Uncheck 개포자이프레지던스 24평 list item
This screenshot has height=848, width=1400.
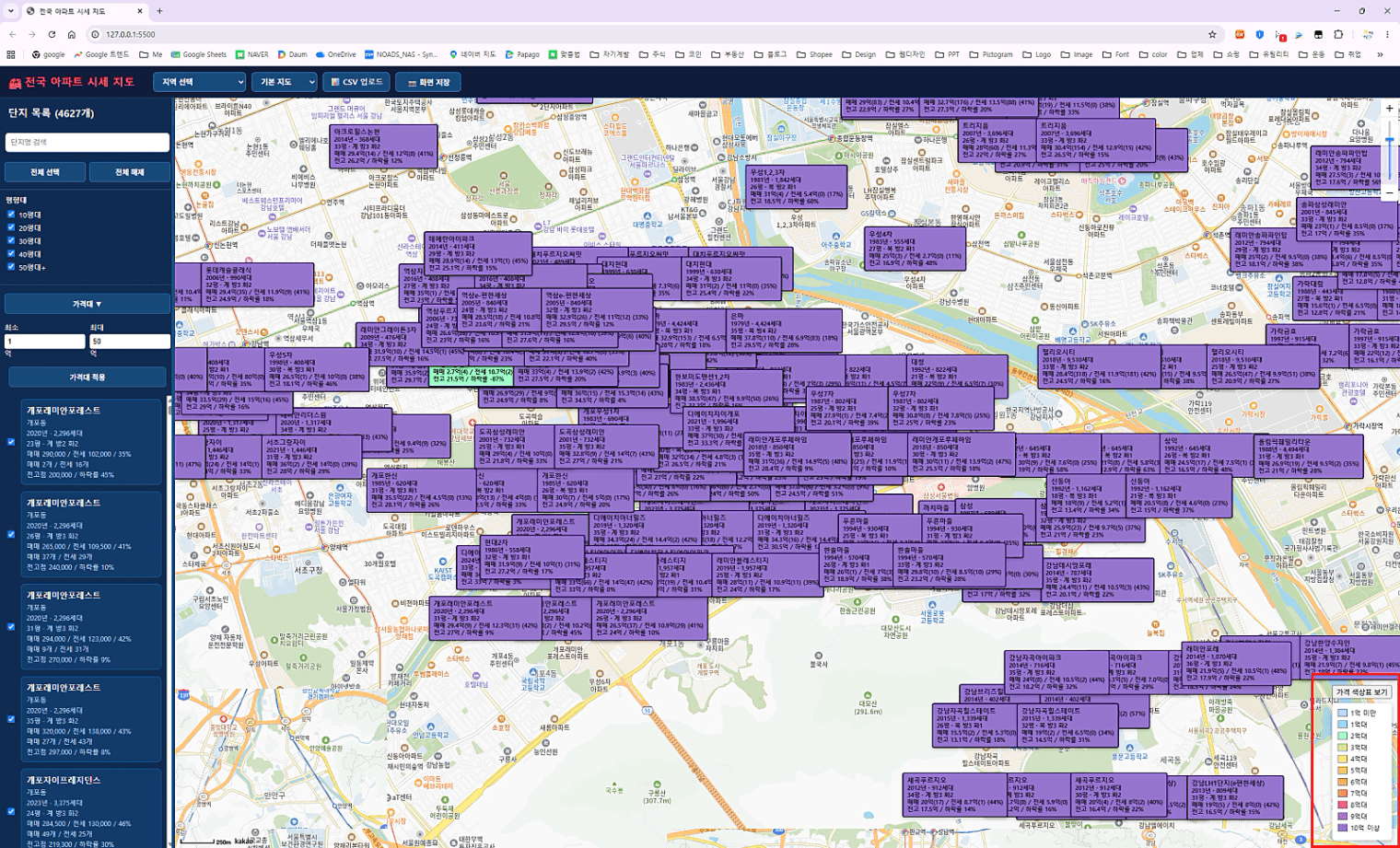[11, 811]
